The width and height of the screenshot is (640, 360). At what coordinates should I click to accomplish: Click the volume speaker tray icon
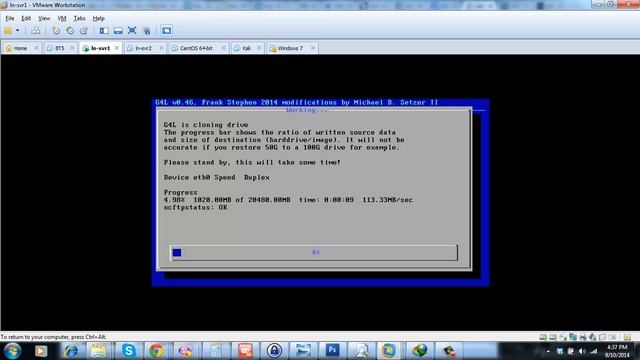(x=582, y=351)
